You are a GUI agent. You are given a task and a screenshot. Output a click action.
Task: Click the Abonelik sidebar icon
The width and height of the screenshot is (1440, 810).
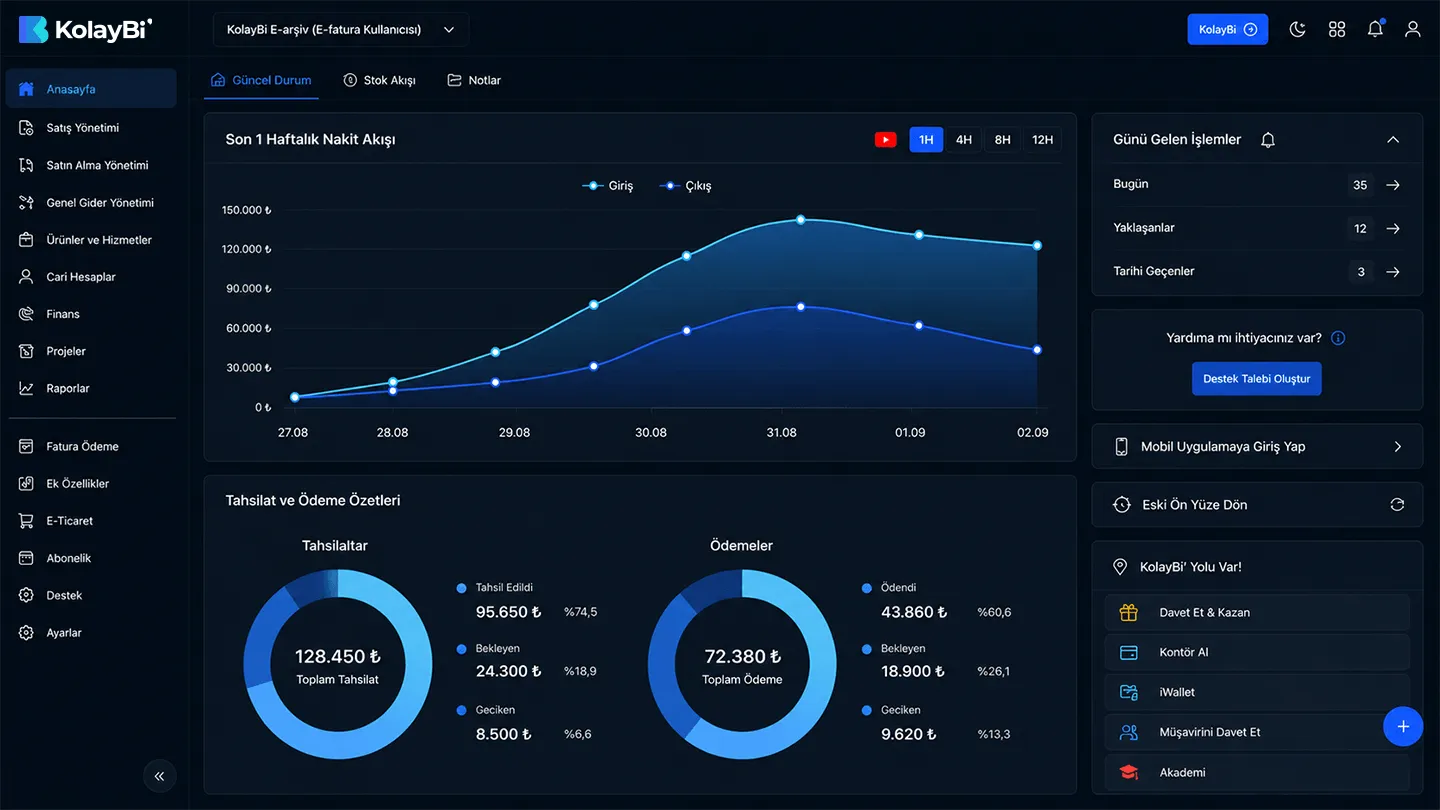[27, 558]
